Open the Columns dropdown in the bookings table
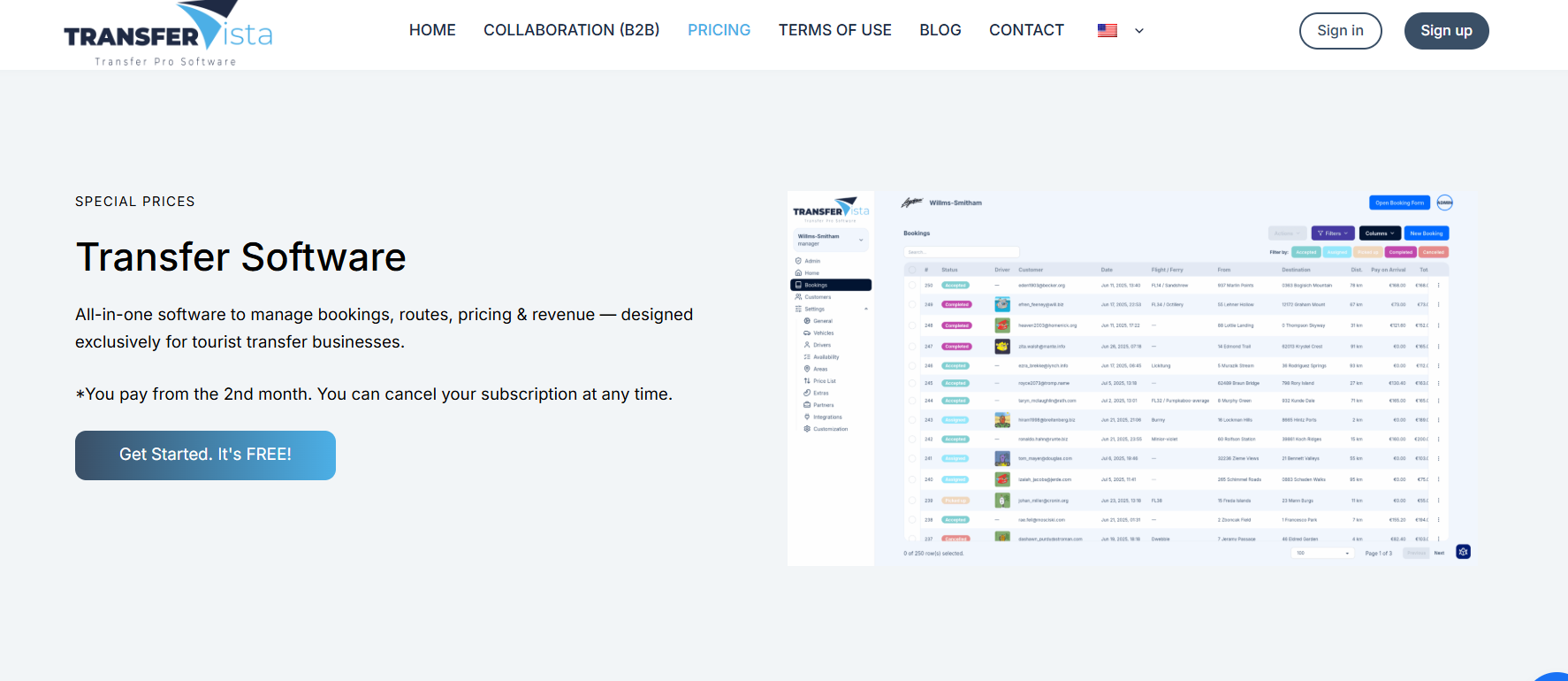The image size is (1568, 681). (x=1379, y=233)
